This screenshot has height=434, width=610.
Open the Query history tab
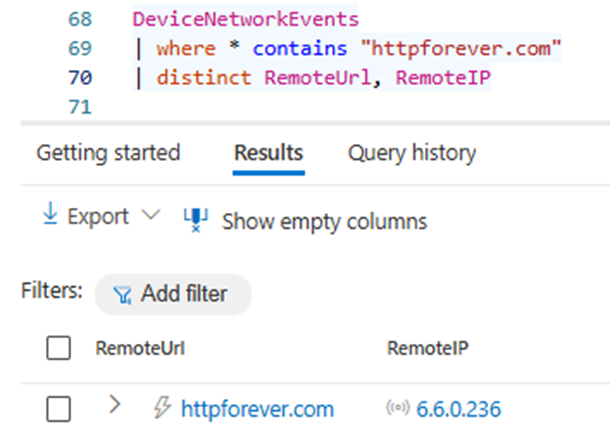pos(411,153)
